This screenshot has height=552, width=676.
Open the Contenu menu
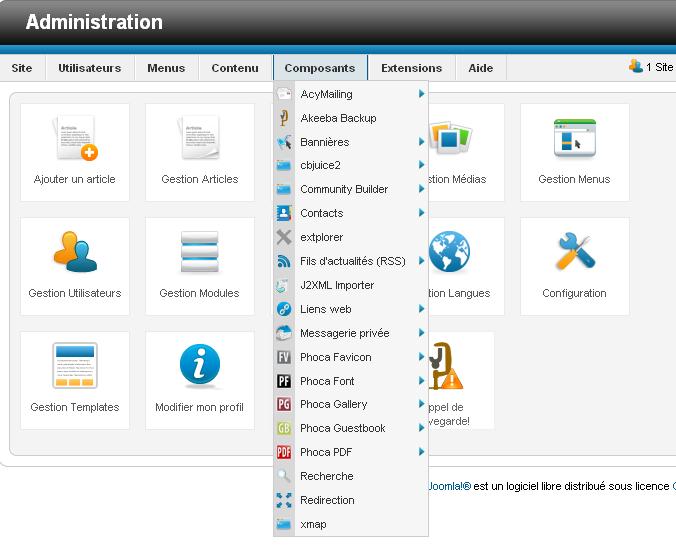[x=235, y=68]
